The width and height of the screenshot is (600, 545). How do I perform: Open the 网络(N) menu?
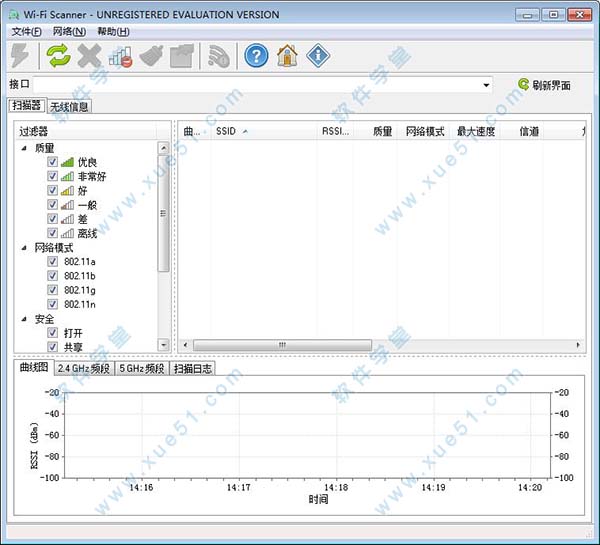pyautogui.click(x=69, y=31)
